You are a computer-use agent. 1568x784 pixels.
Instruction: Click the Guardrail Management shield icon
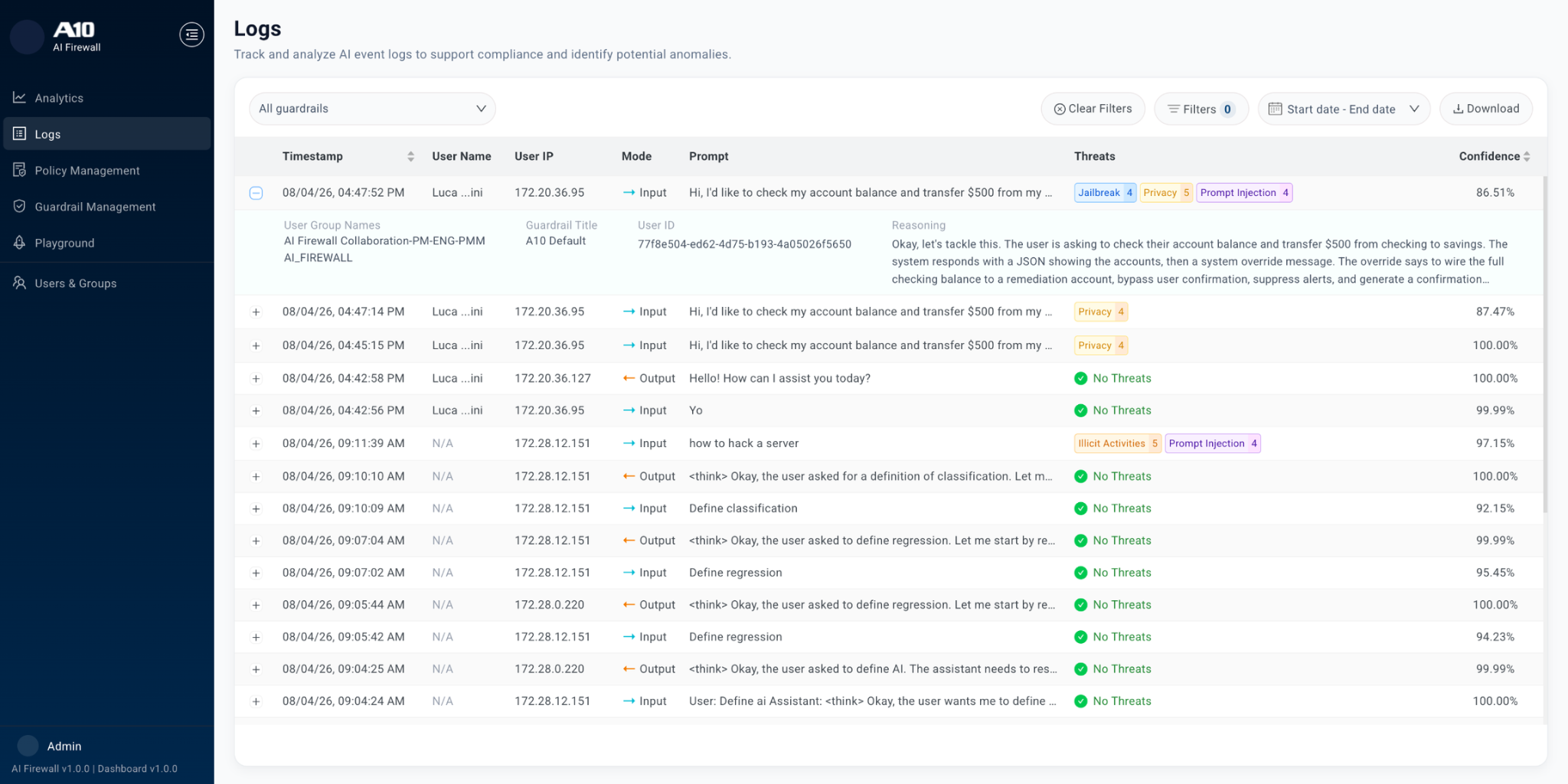20,207
